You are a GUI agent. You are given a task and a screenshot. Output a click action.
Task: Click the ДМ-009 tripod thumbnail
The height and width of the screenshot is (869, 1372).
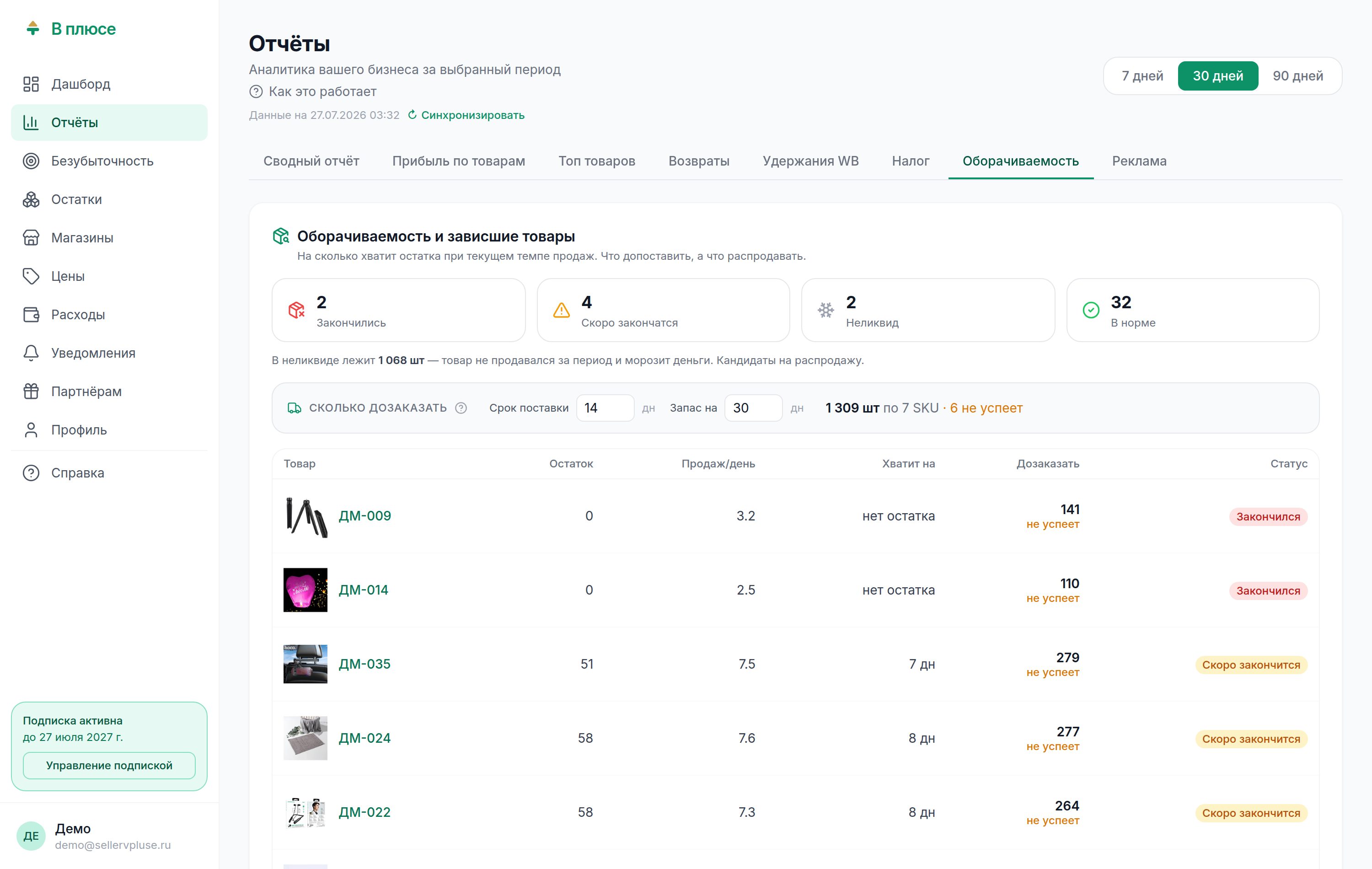click(x=305, y=516)
